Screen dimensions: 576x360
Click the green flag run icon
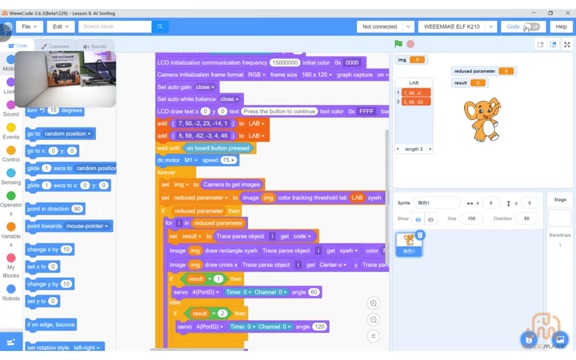[398, 44]
